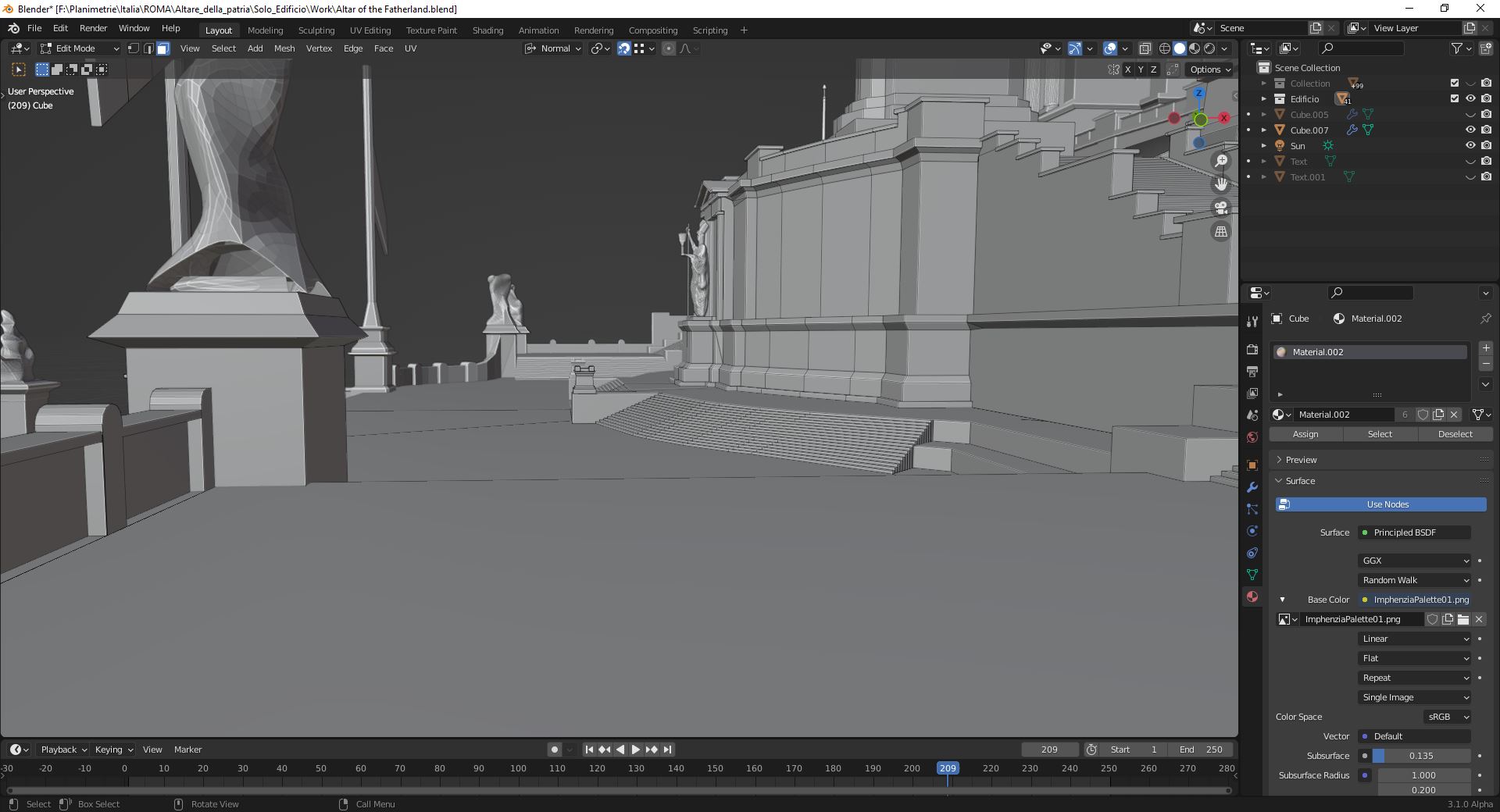Open the Repeat extension dropdown

(x=1412, y=678)
